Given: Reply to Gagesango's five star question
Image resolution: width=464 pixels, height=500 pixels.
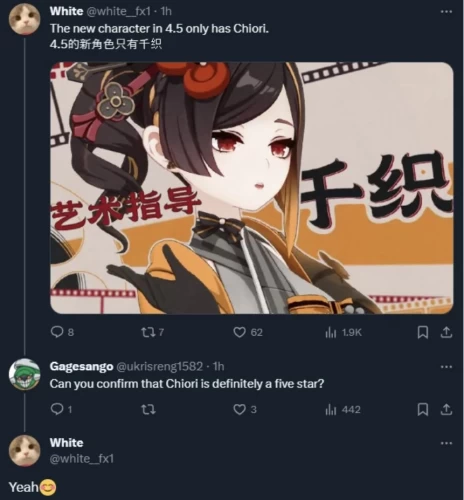Looking at the screenshot, I should tap(57, 409).
